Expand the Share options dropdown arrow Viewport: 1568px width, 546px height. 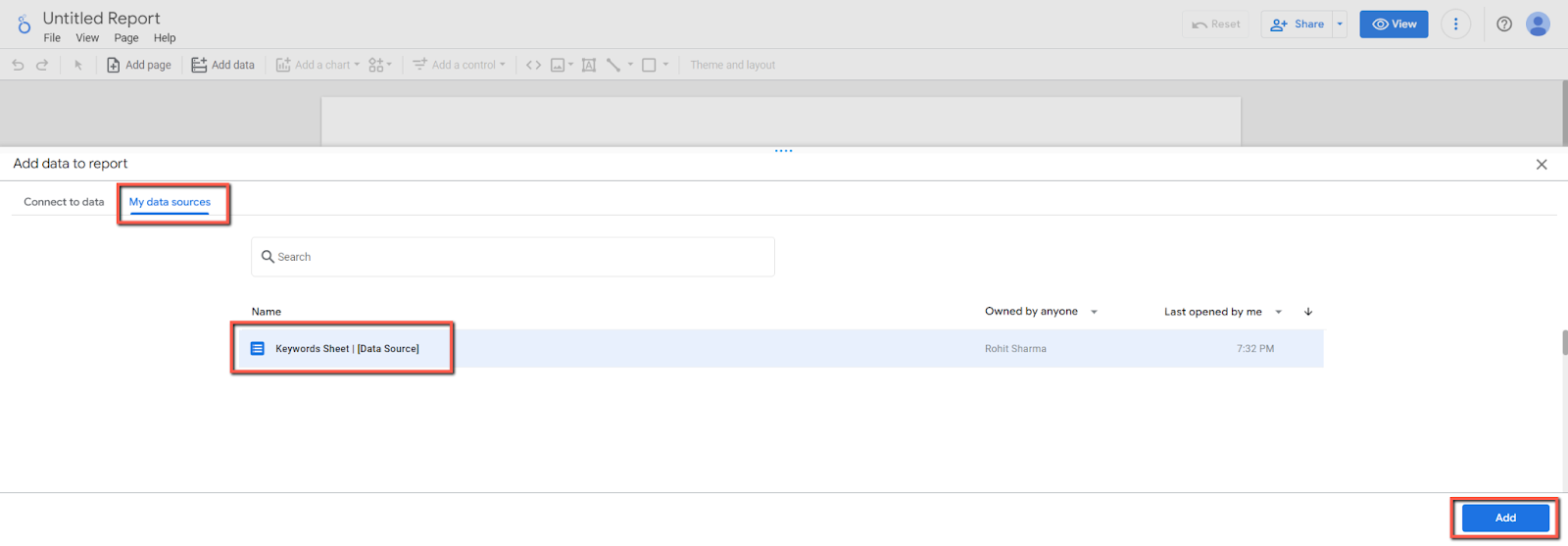(x=1340, y=25)
